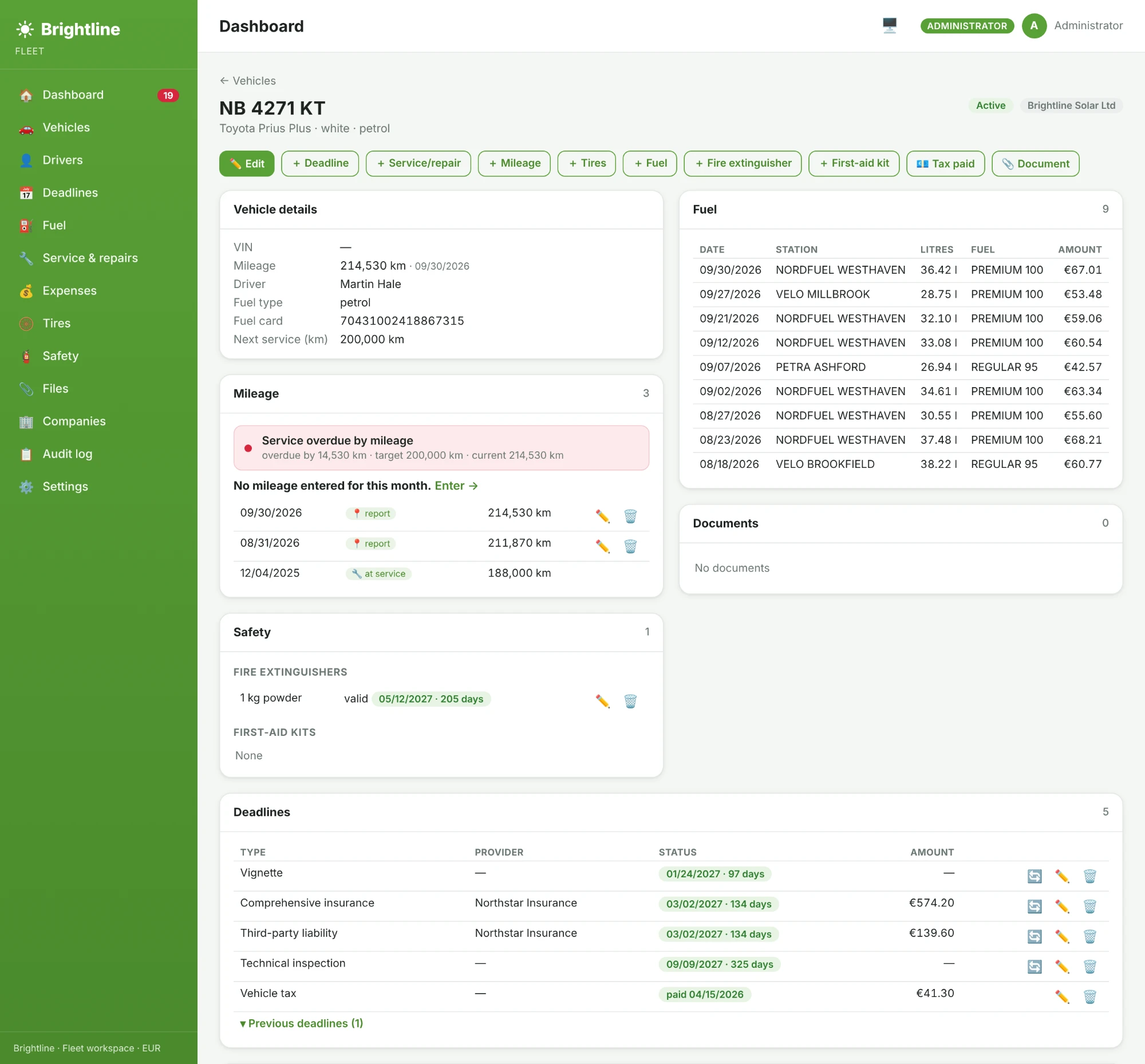1145x1064 pixels.
Task: Open Tires in the sidebar
Action: click(x=98, y=323)
